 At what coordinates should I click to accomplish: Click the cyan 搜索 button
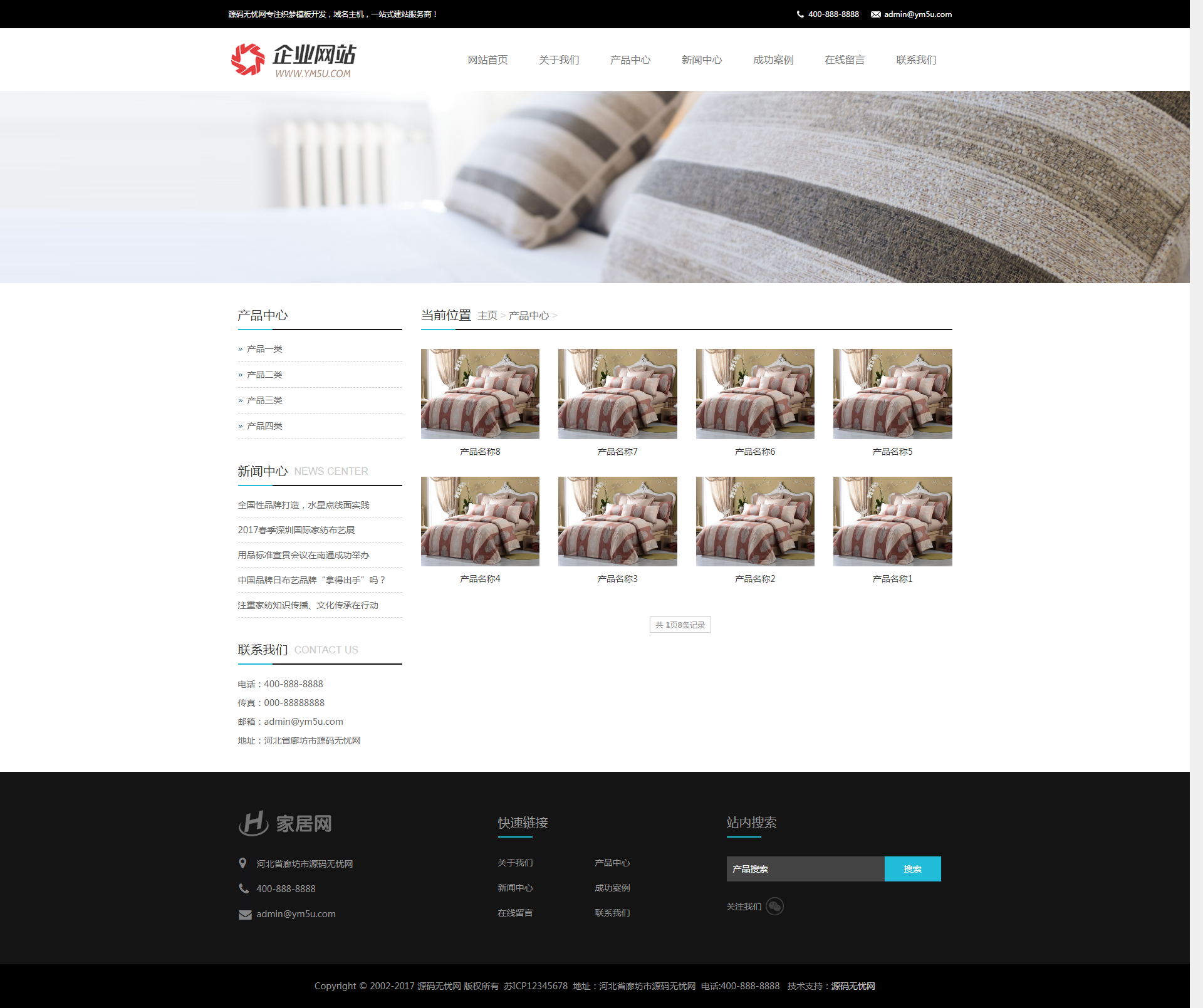click(x=912, y=869)
